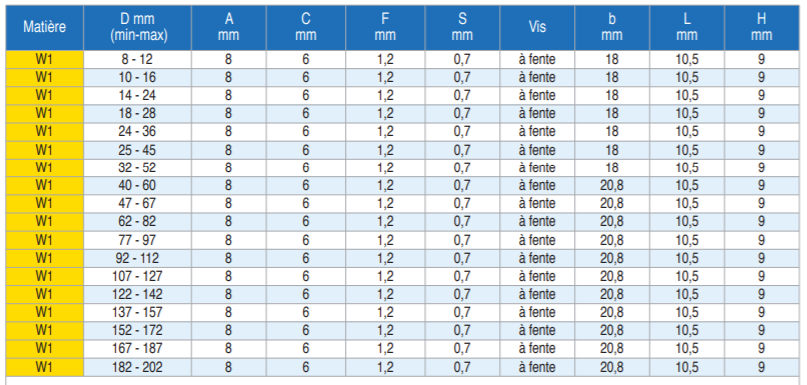The width and height of the screenshot is (807, 385).
Task: Select the 10 - 16 diameter cell
Action: (137, 78)
